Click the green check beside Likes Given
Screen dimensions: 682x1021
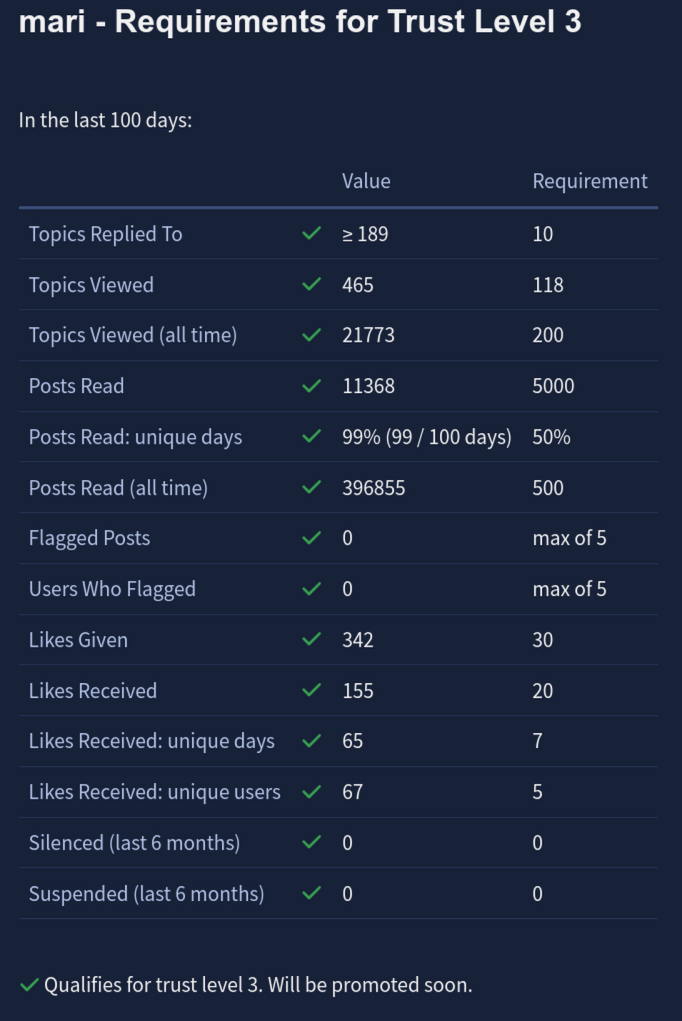point(312,639)
